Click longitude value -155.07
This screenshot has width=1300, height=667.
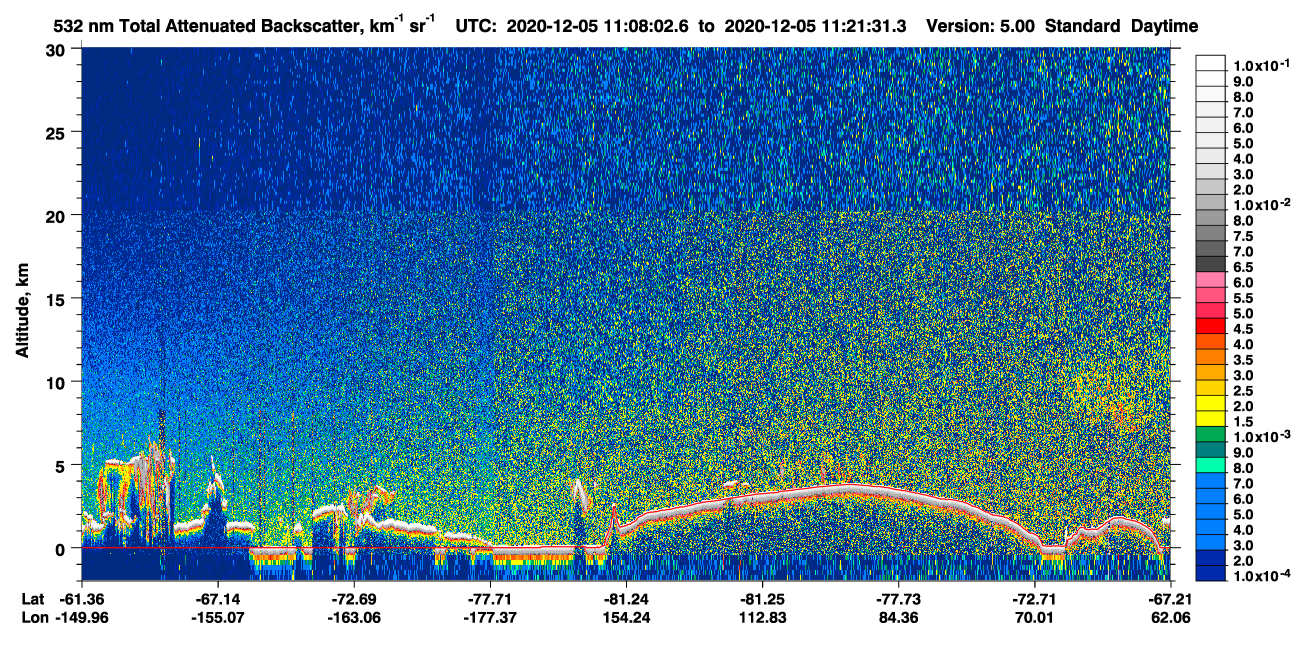[217, 617]
